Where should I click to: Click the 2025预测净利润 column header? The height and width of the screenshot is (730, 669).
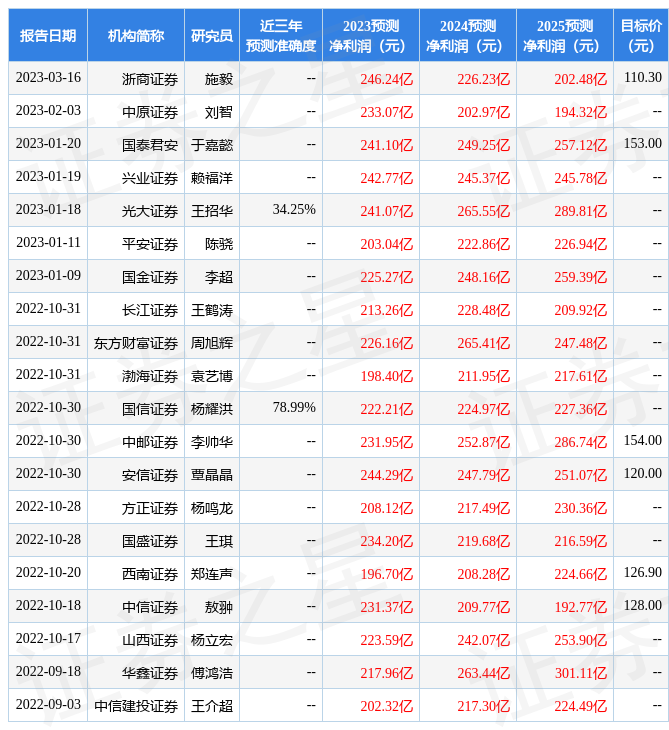pyautogui.click(x=564, y=35)
